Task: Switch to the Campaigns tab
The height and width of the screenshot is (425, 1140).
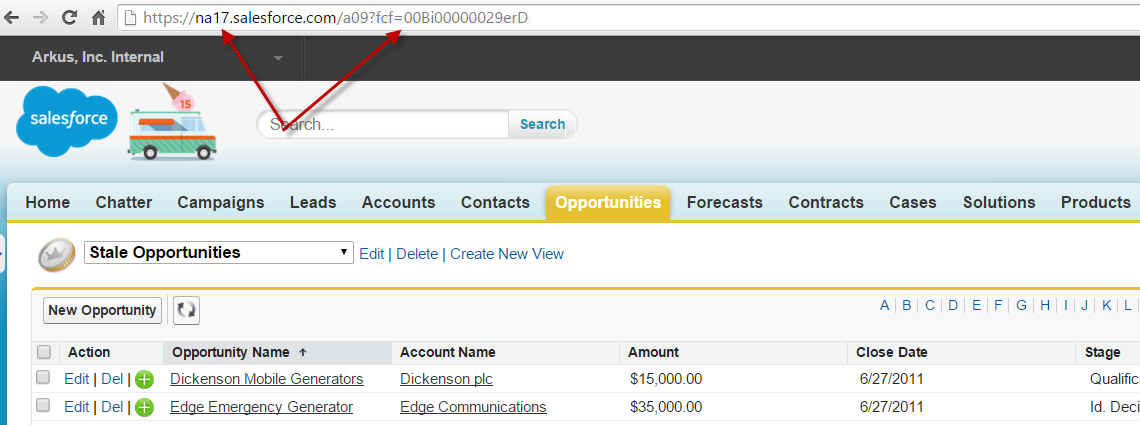Action: pos(221,202)
